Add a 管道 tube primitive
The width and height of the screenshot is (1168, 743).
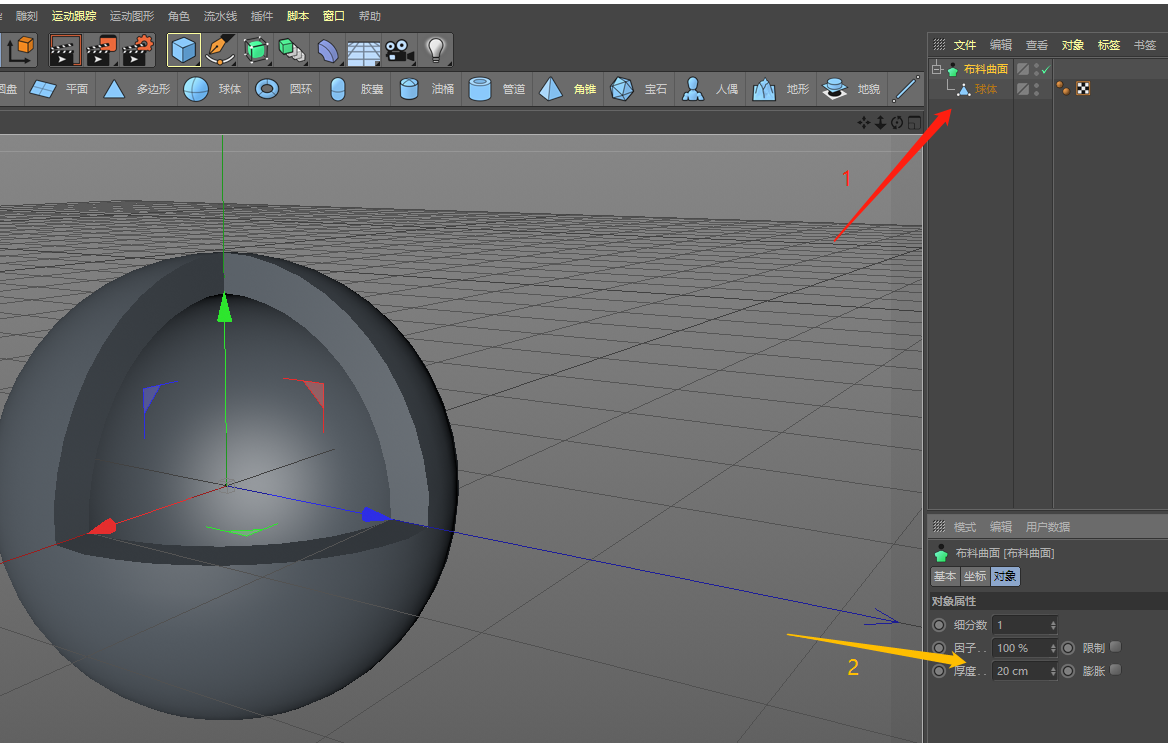[481, 89]
